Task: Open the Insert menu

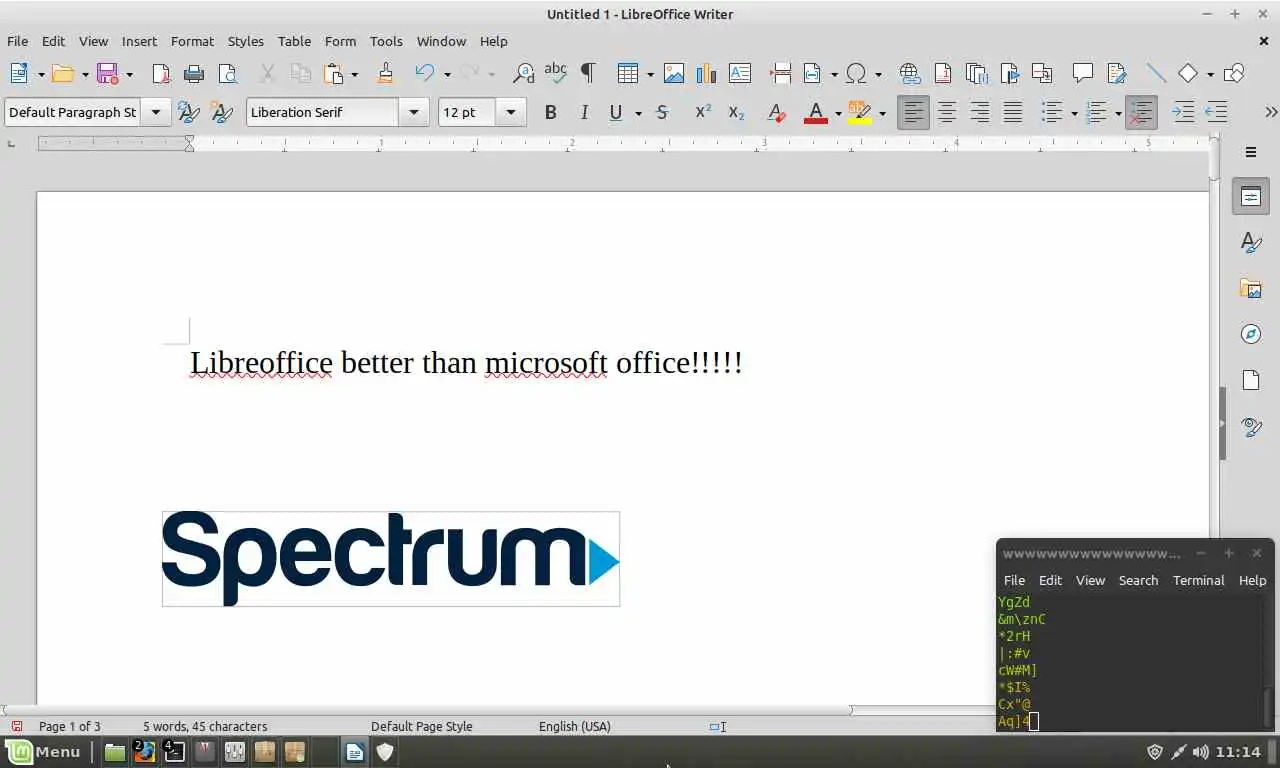Action: [139, 41]
